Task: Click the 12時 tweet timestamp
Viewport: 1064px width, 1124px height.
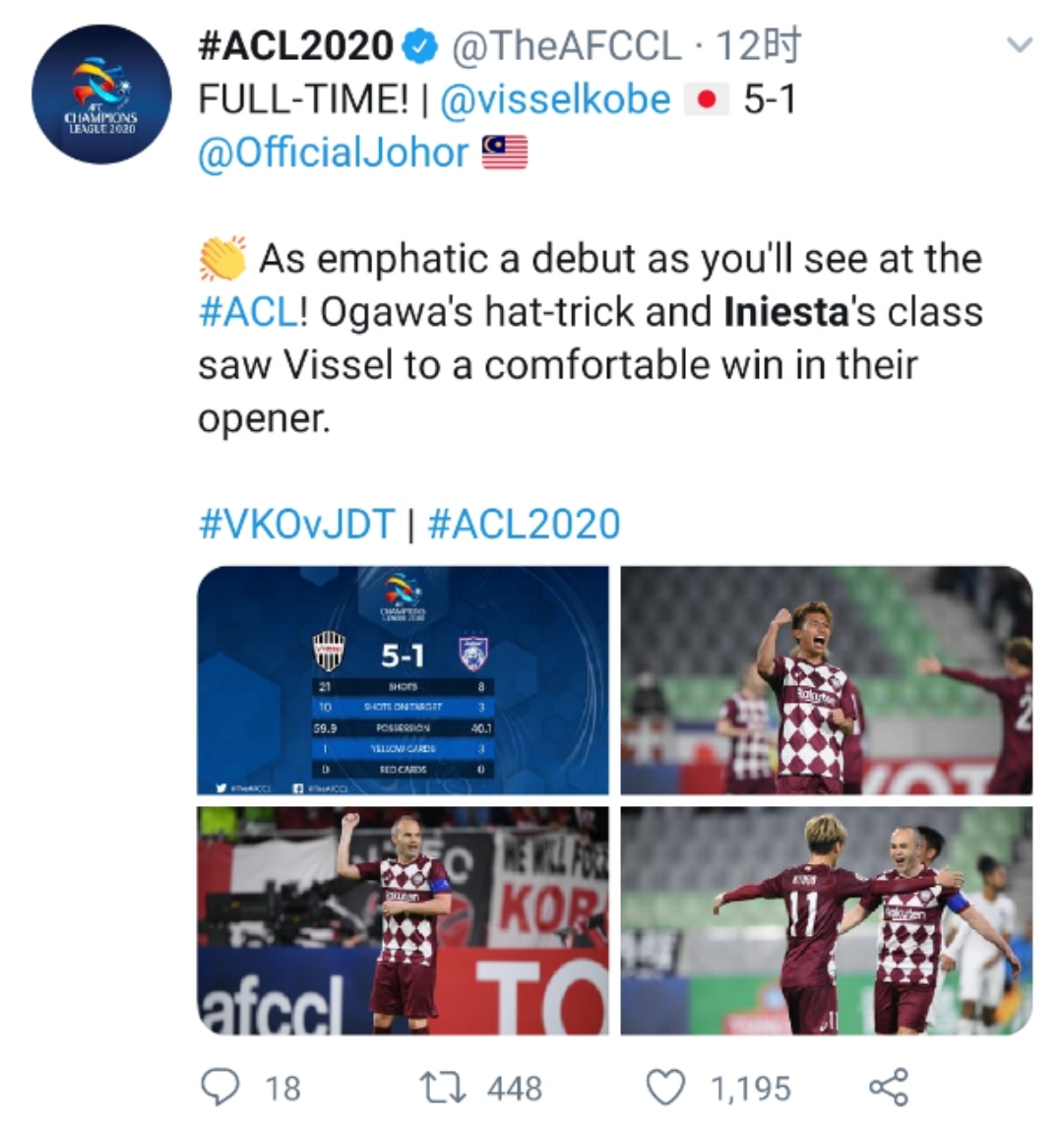Action: (x=758, y=46)
